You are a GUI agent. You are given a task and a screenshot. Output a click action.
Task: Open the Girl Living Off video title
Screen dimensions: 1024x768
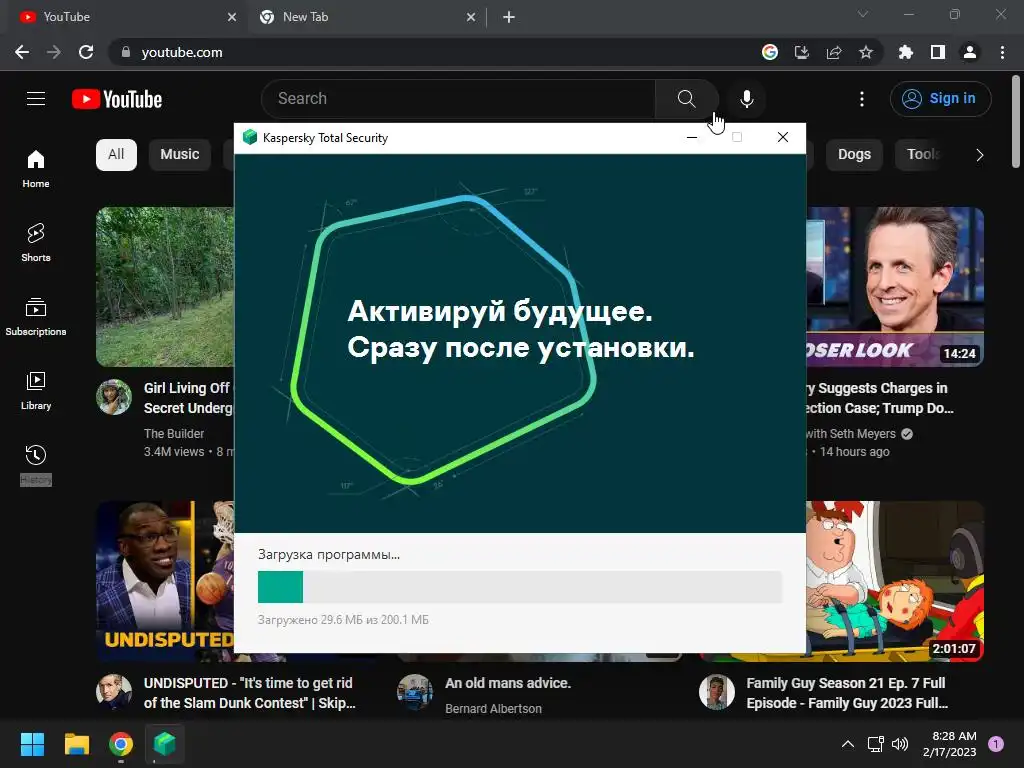tap(188, 398)
